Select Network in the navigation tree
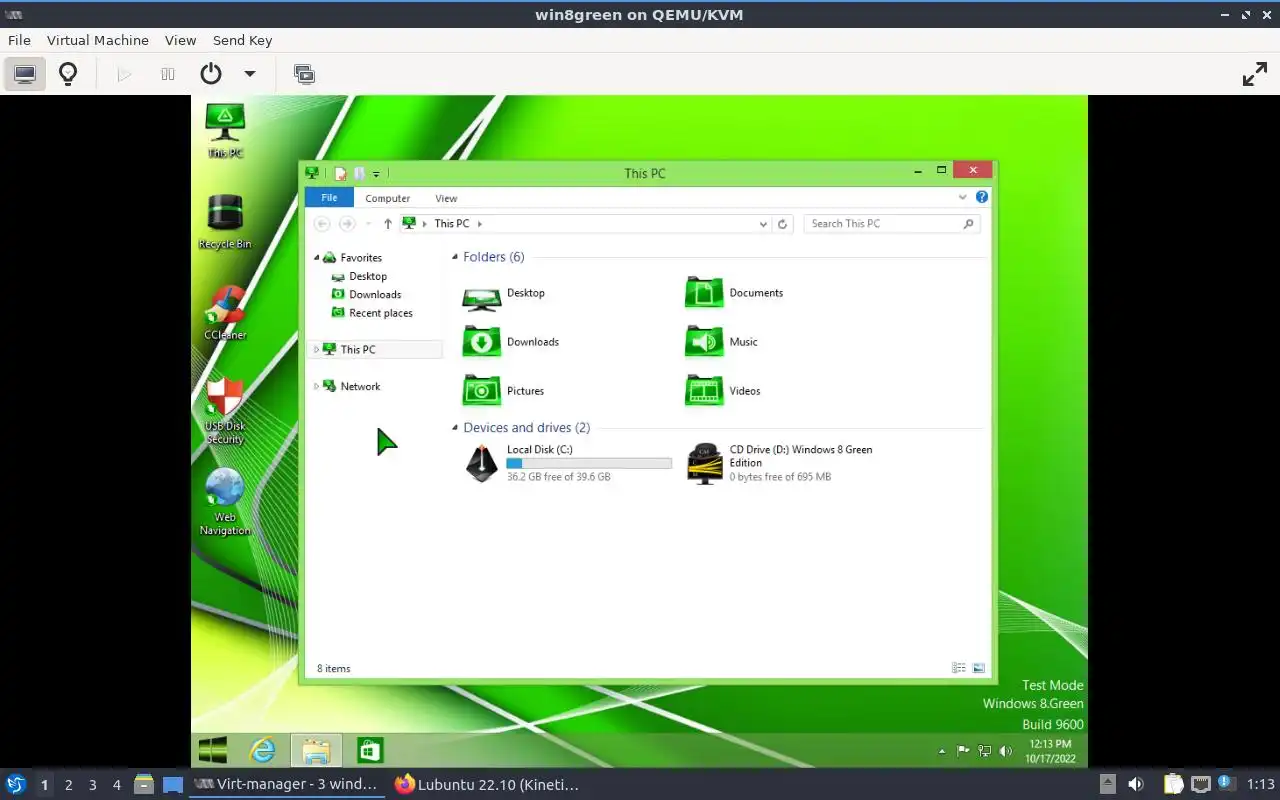The height and width of the screenshot is (800, 1280). click(360, 386)
